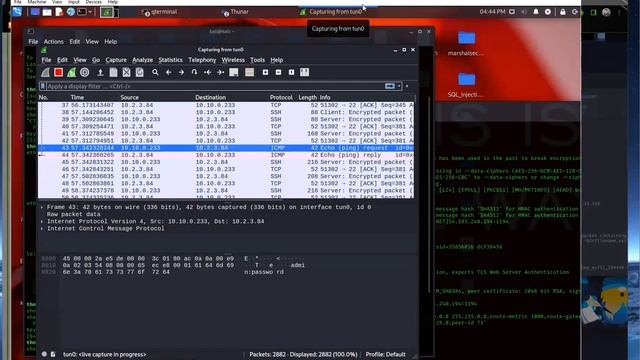The width and height of the screenshot is (640, 360).
Task: Click notification bell in system tray
Action: pyautogui.click(x=536, y=12)
